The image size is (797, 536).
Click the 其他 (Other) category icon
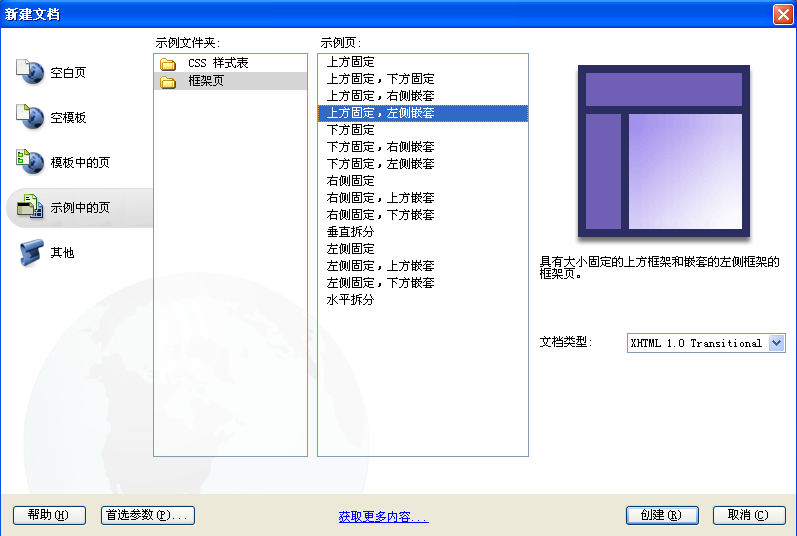[30, 252]
